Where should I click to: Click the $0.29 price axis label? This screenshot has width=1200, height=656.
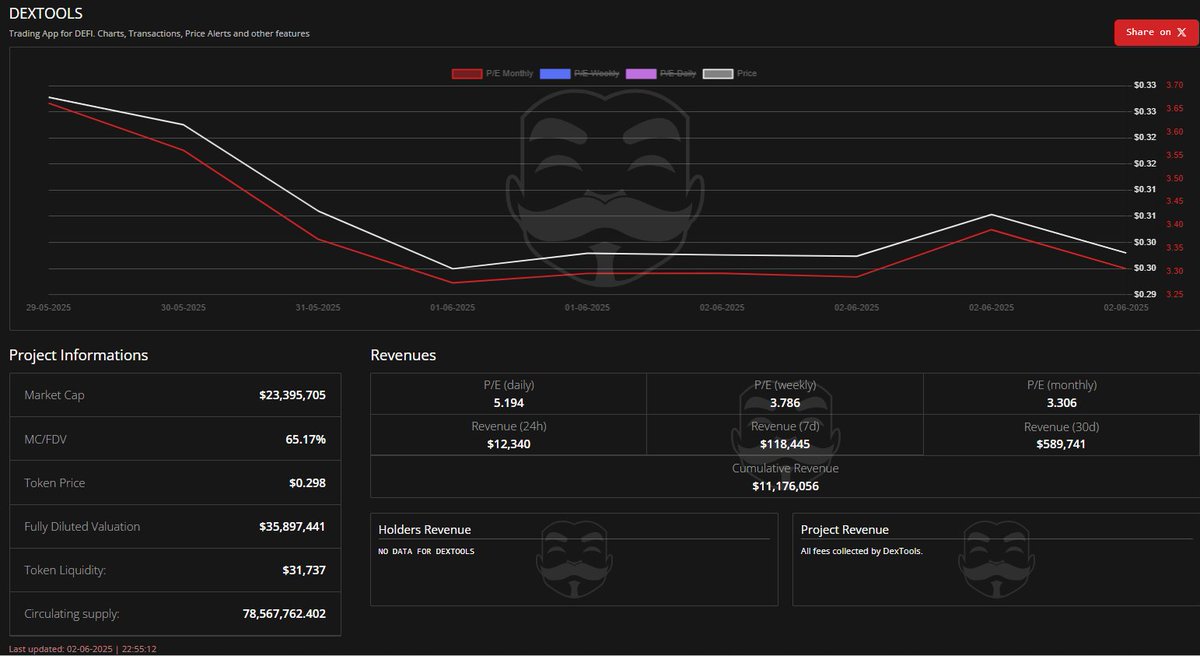click(1145, 294)
